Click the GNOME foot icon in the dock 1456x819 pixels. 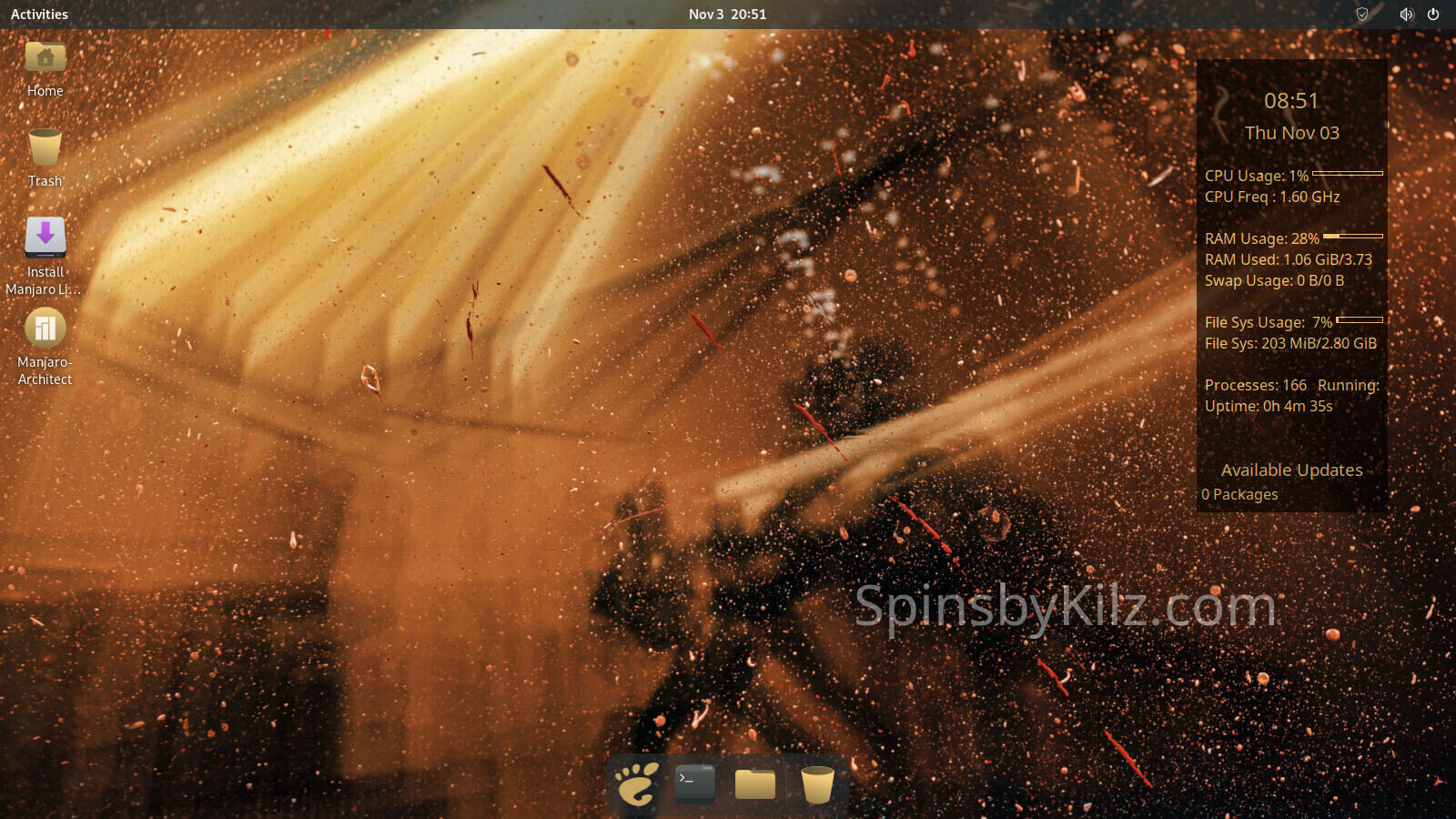[x=636, y=784]
